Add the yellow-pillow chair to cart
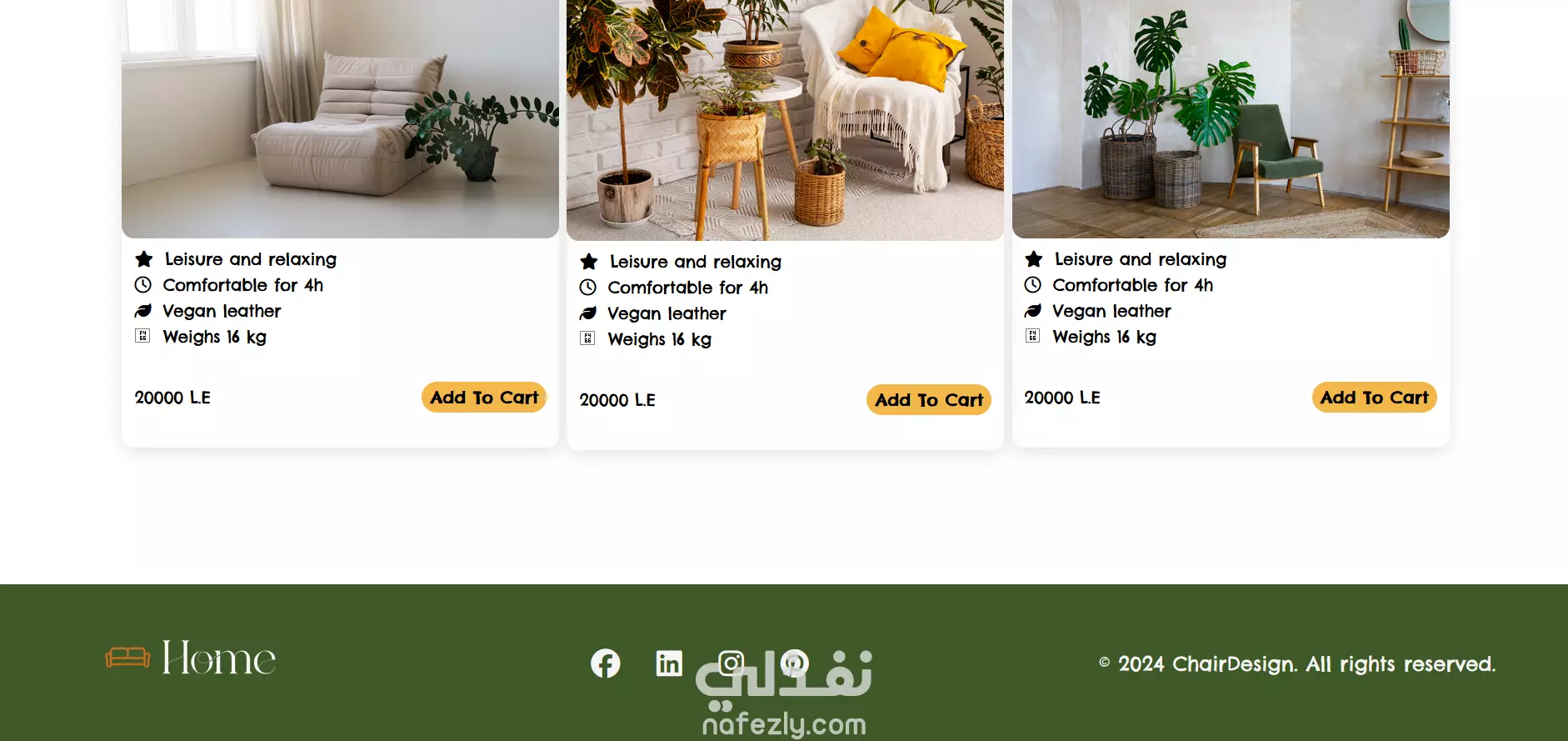This screenshot has width=1568, height=741. pos(929,400)
